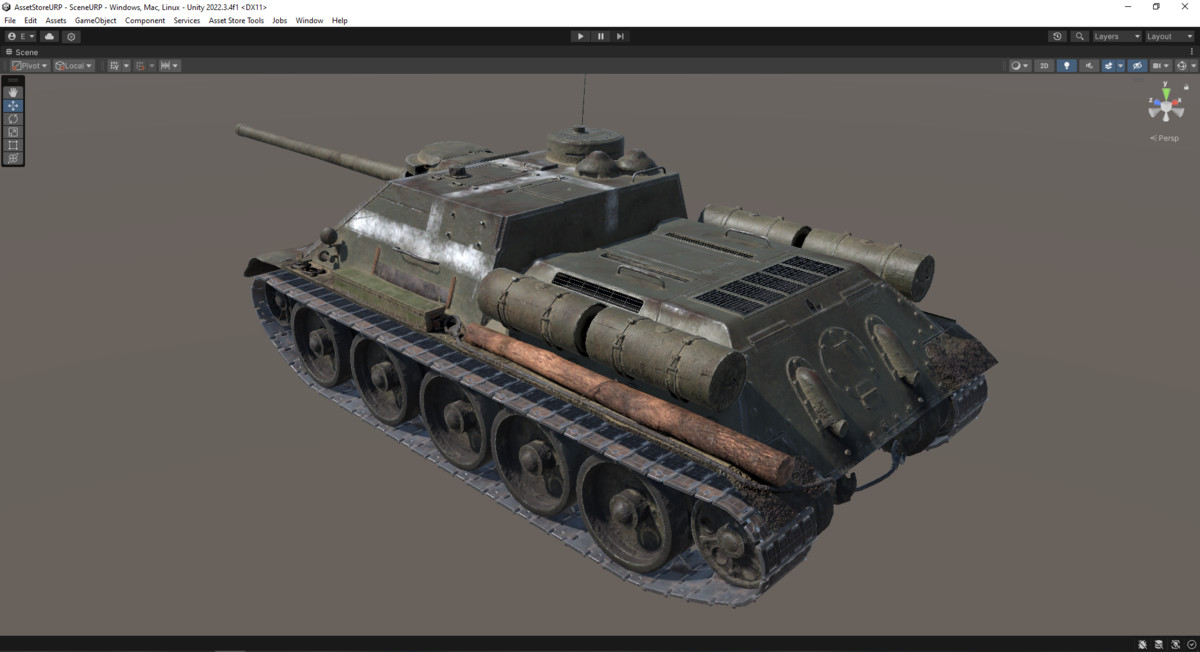Toggle scene effects like skybox and fog
This screenshot has height=652, width=1200.
click(x=1108, y=66)
